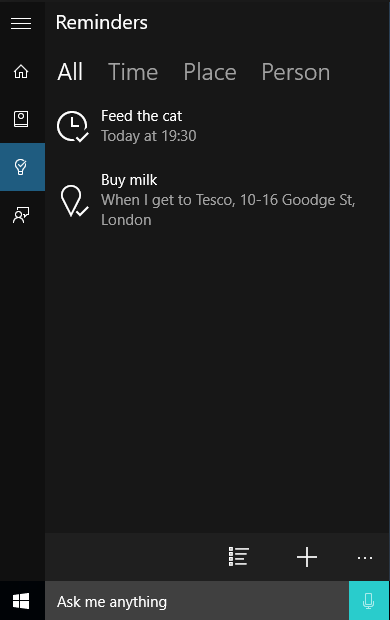Viewport: 390px width, 620px height.
Task: Switch to the Person tab
Action: tap(295, 72)
